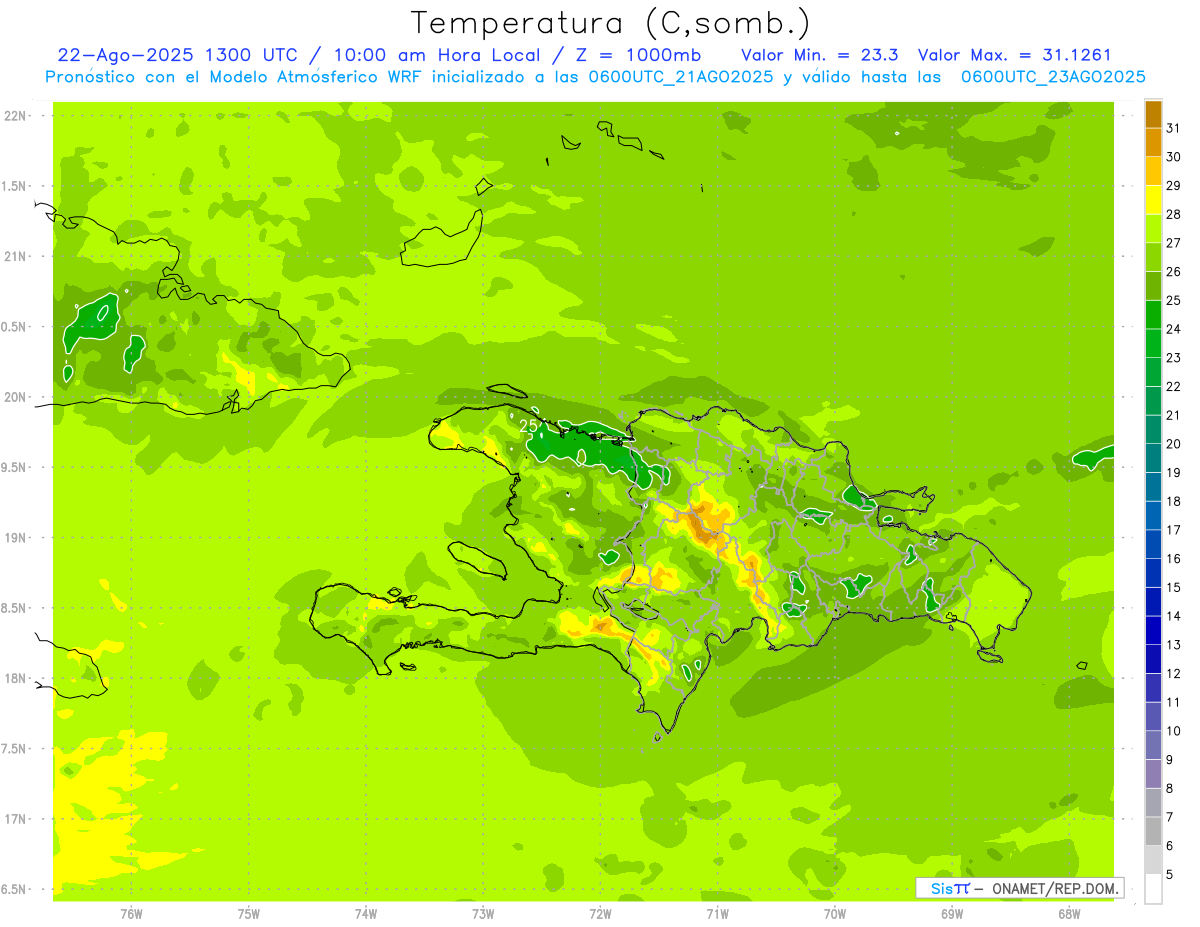Click the '72W' longitude axis label
Viewport: 1200px width, 927px height.
pyautogui.click(x=600, y=913)
